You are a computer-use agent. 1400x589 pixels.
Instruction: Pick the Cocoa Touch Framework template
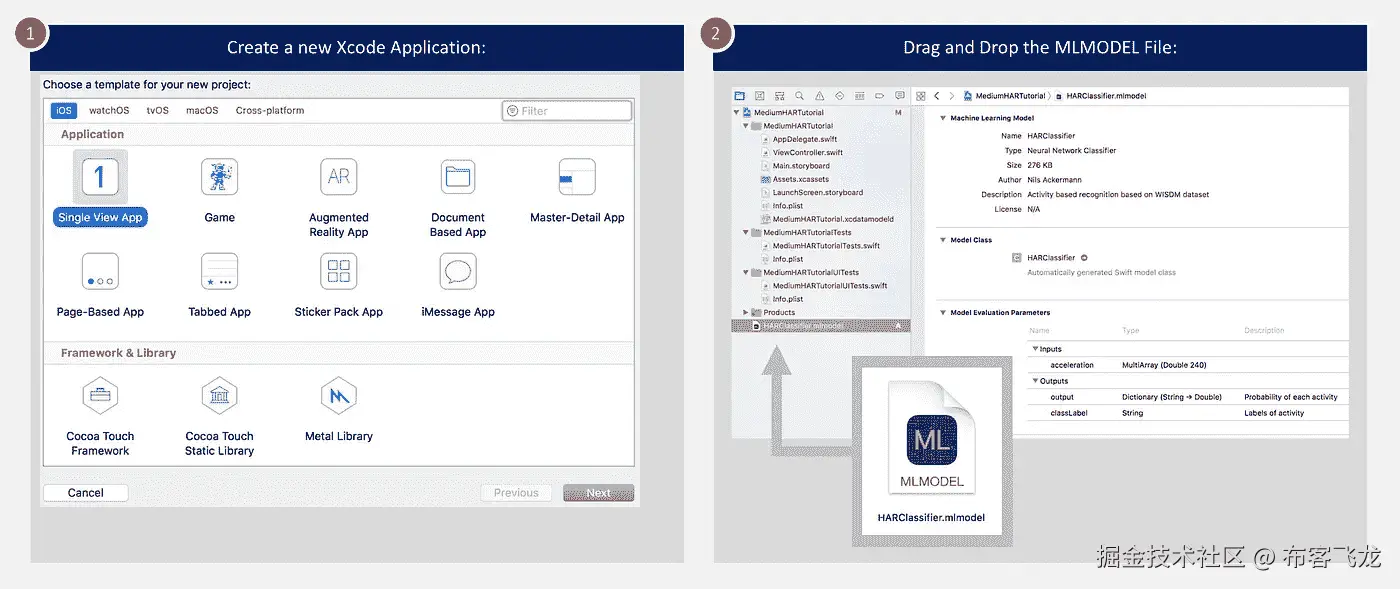[100, 416]
